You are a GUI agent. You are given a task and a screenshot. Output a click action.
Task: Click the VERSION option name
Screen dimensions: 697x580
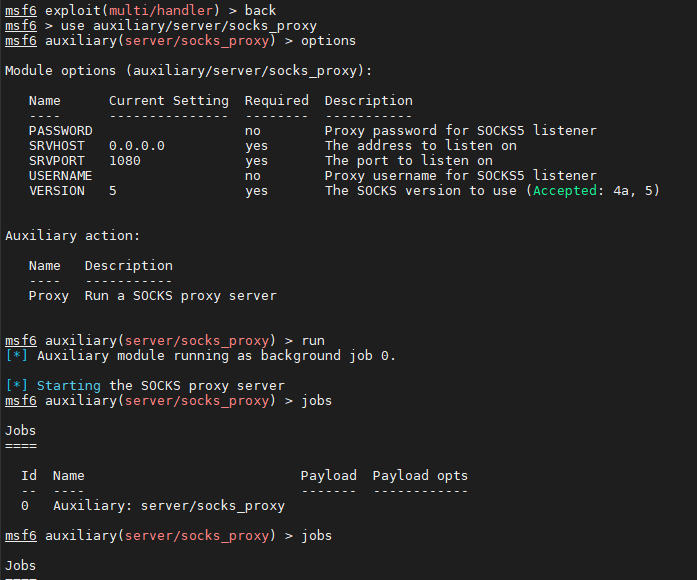pyautogui.click(x=56, y=191)
